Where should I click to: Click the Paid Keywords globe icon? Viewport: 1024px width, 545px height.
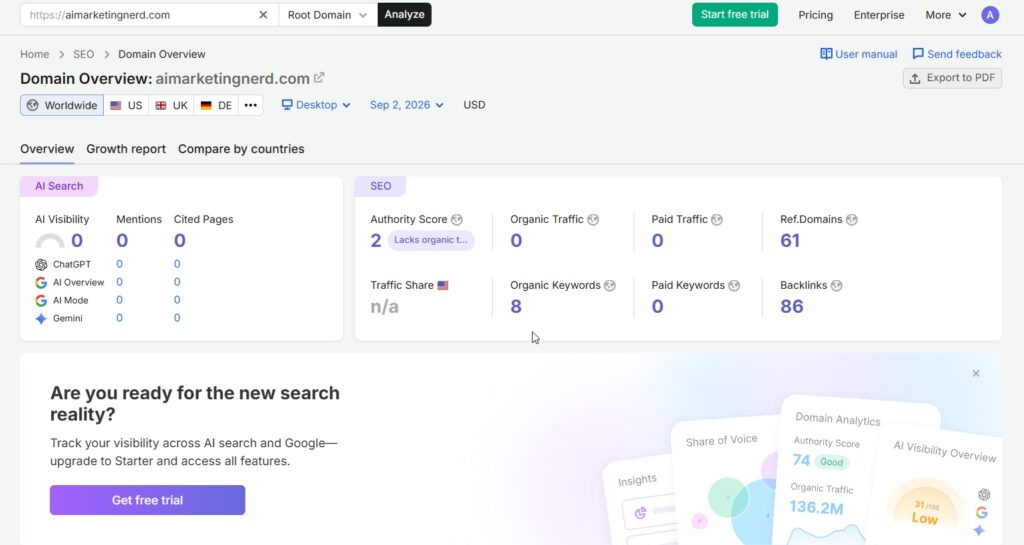tap(734, 286)
